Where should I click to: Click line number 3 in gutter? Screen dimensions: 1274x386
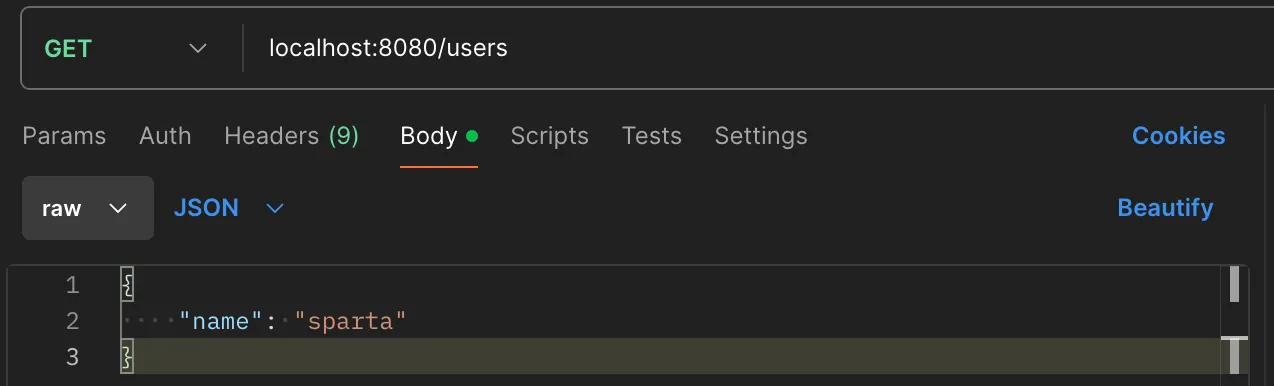[71, 356]
